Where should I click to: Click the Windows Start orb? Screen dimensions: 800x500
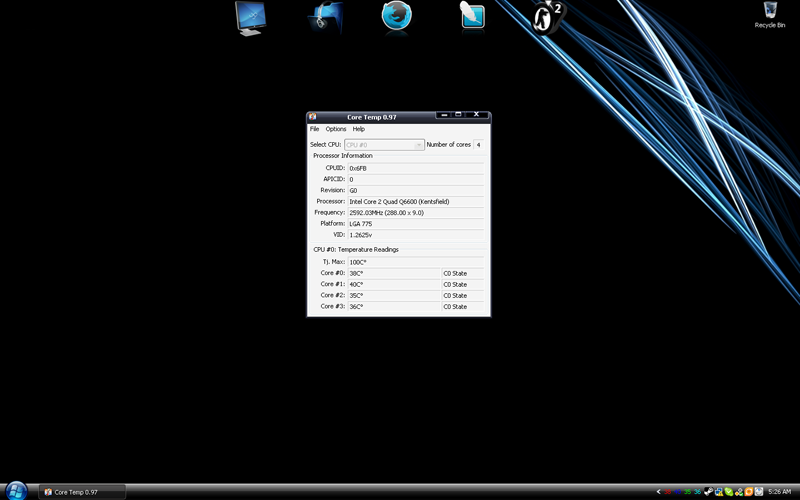coord(16,490)
